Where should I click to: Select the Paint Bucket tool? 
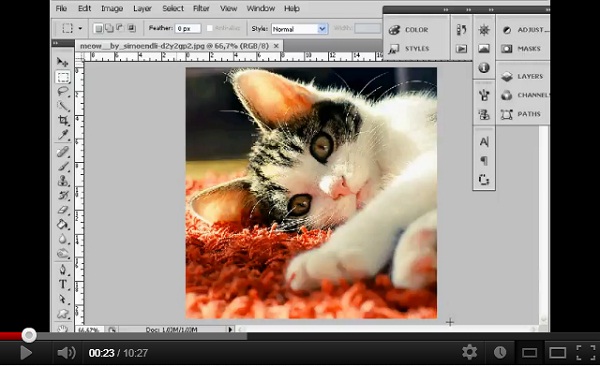click(63, 224)
